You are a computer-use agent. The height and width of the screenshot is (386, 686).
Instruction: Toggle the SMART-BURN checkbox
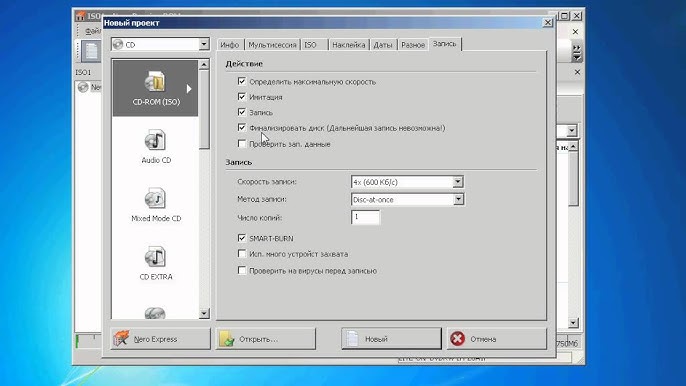click(x=242, y=238)
